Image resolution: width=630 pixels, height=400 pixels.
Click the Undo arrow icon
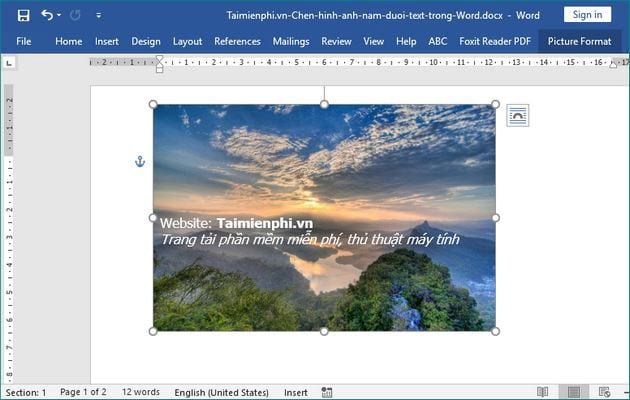(x=47, y=15)
